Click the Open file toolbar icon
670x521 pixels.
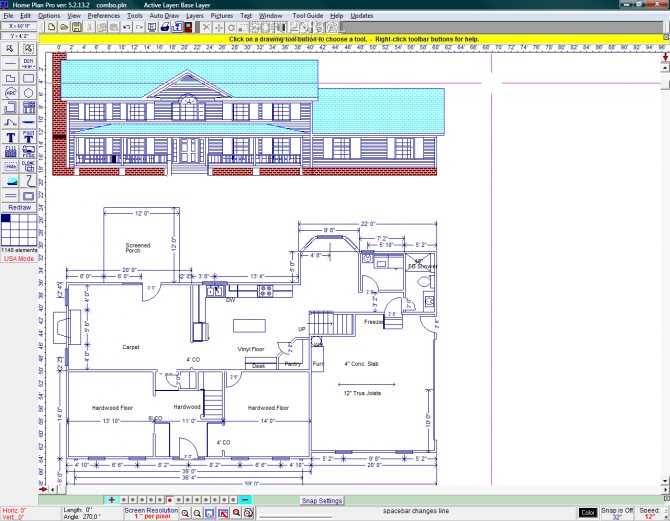pos(64,27)
